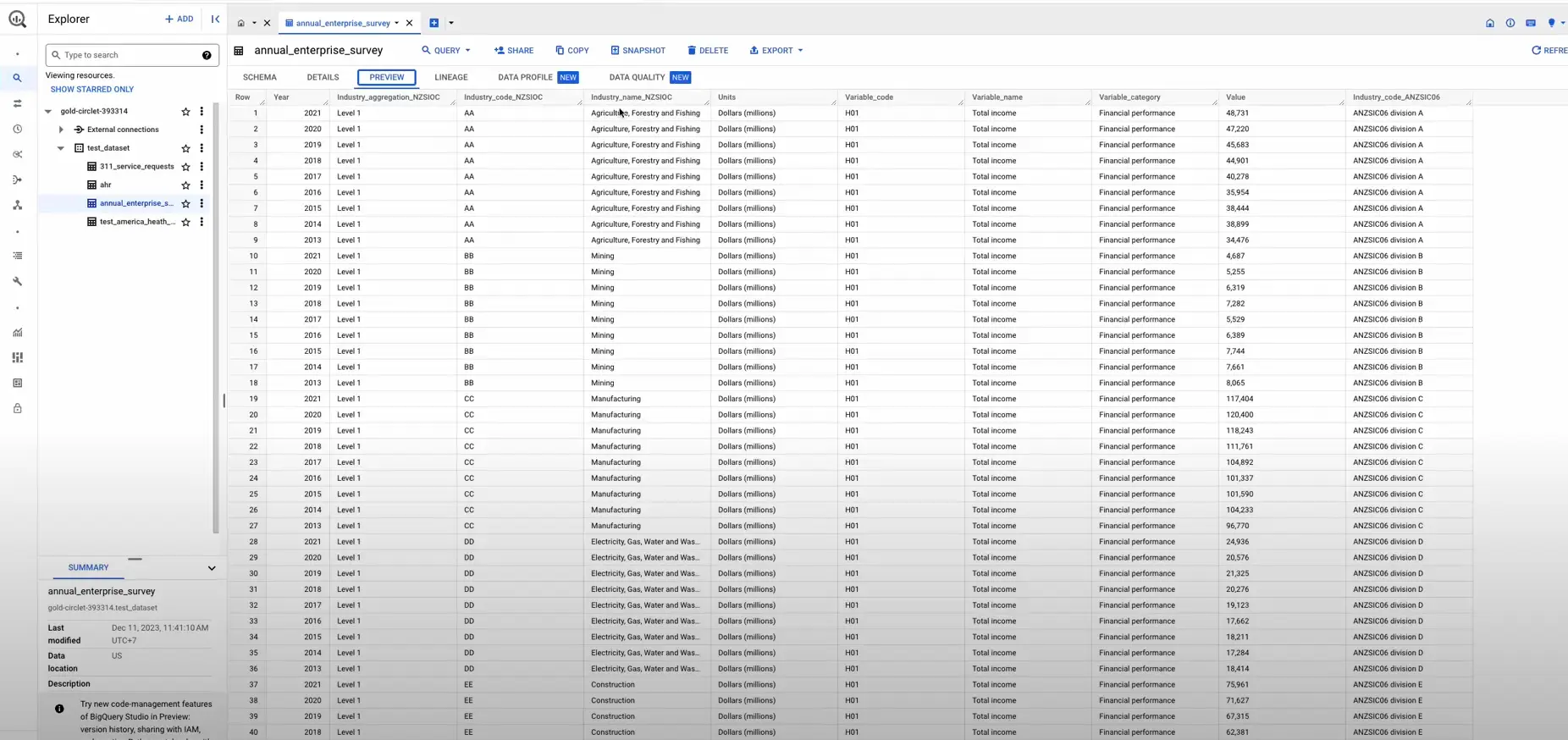Viewport: 1568px width, 740px height.
Task: Star the 311_service_requests table
Action: (x=185, y=167)
